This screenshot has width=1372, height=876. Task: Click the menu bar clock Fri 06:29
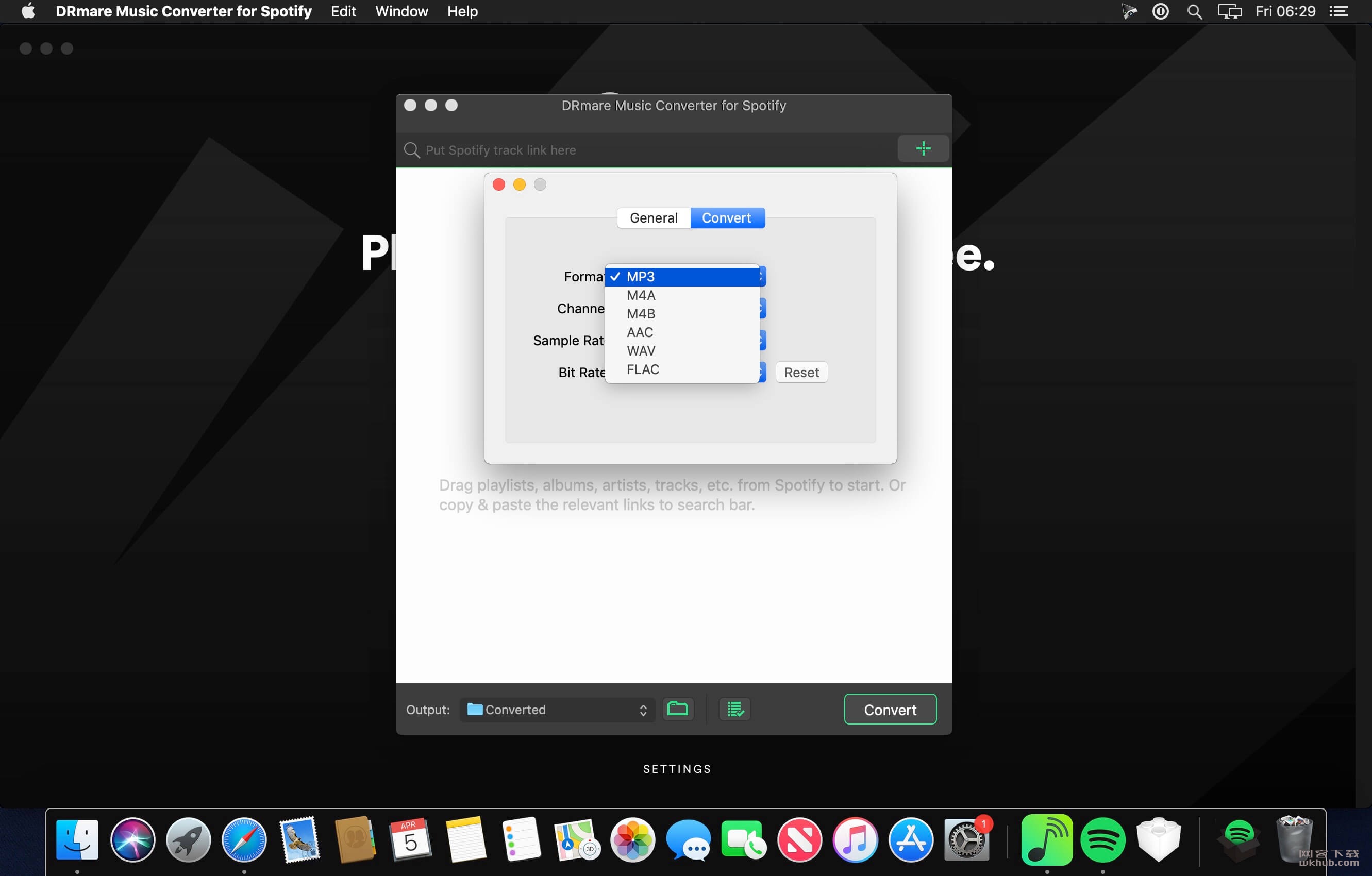tap(1285, 11)
